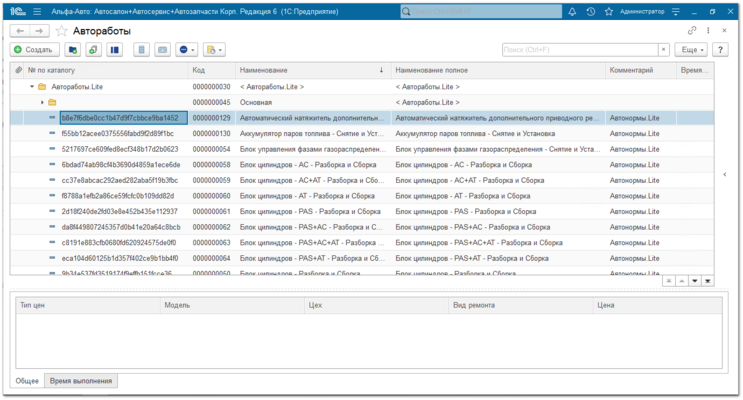Switch to the Время выполнения tab

[x=81, y=381]
